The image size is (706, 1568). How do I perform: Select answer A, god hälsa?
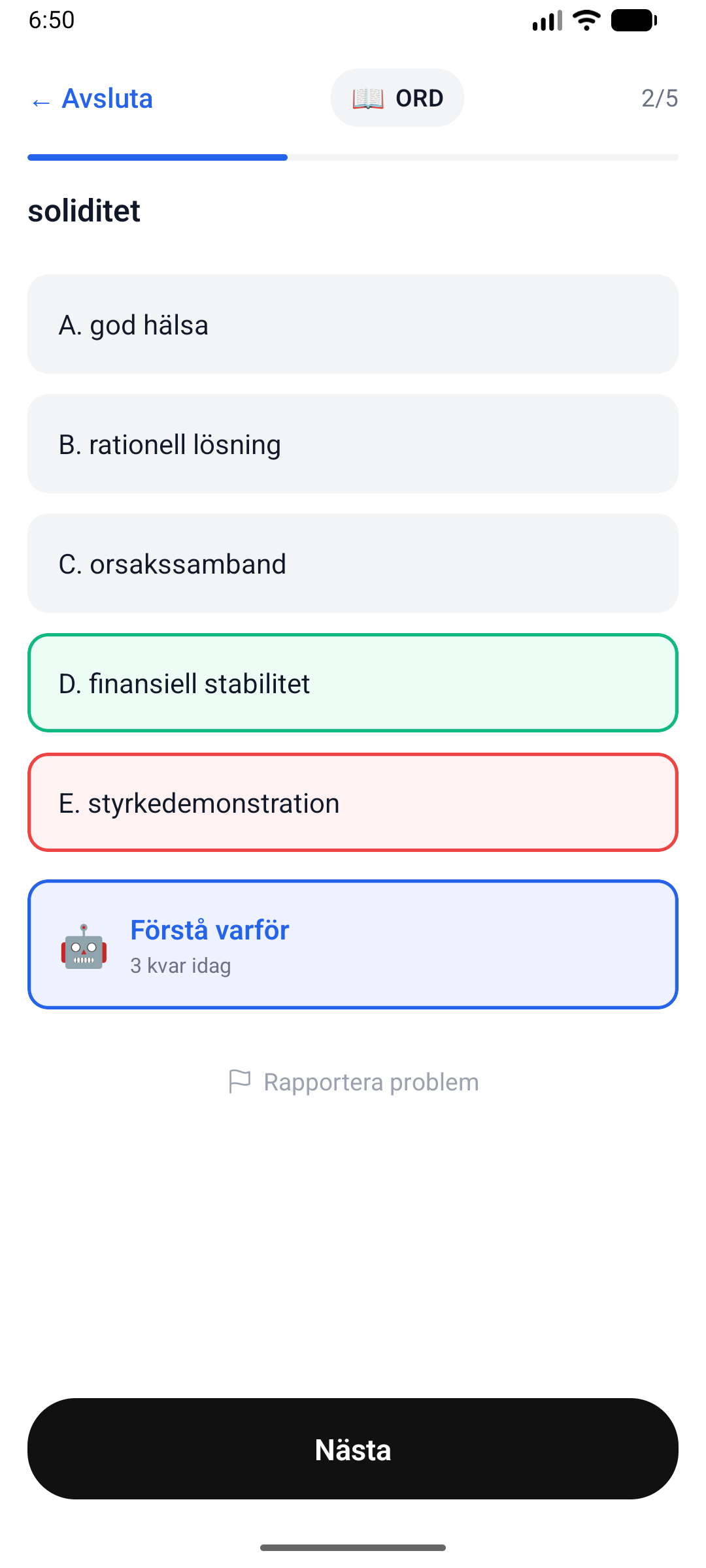tap(353, 324)
